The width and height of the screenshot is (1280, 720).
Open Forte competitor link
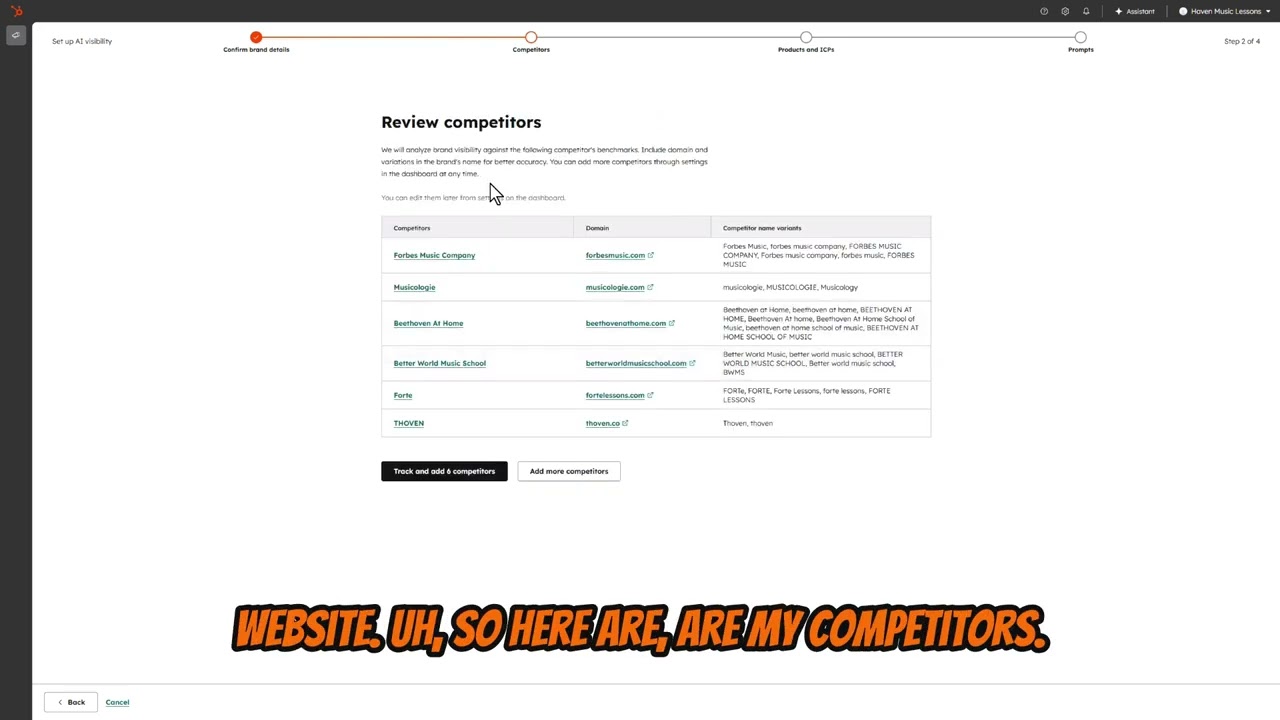[403, 395]
